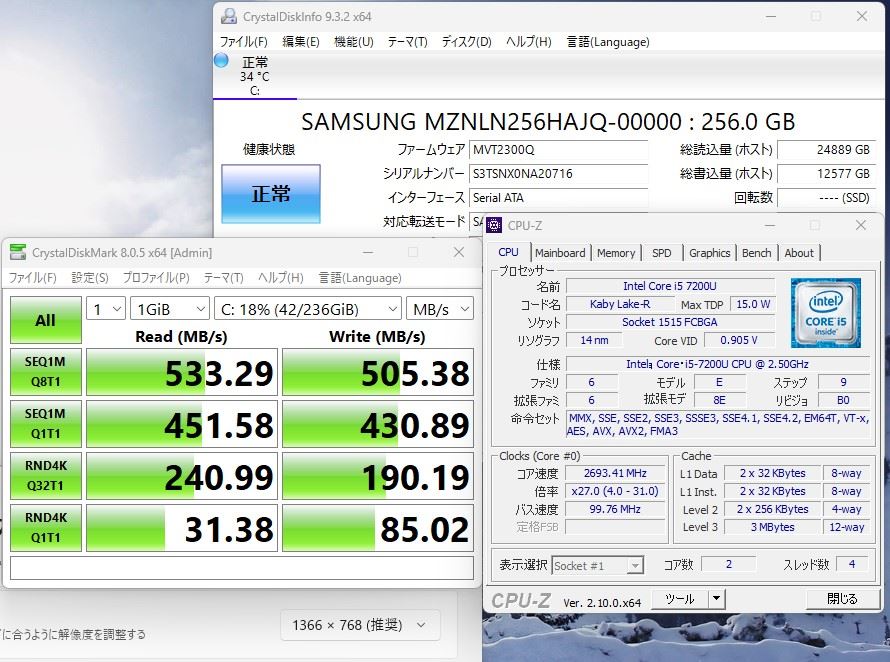Open ファイル(F) menu in CrystalDiskMark

click(x=32, y=278)
